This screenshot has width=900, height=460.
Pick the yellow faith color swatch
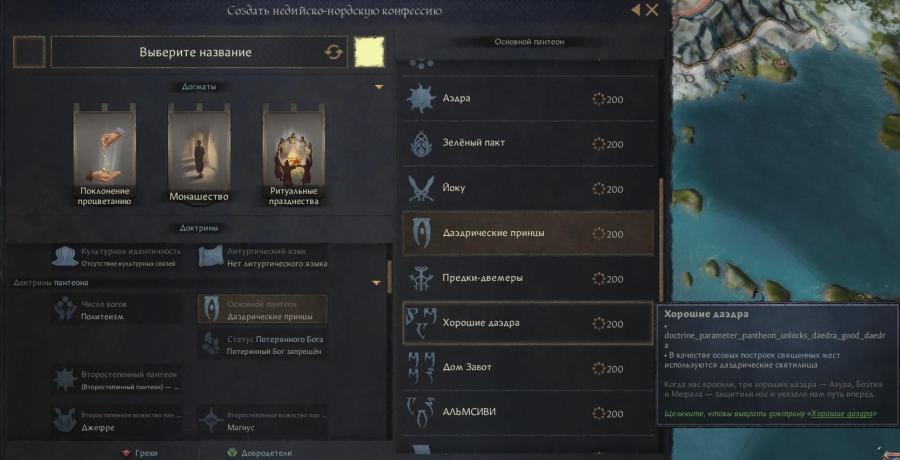[369, 52]
